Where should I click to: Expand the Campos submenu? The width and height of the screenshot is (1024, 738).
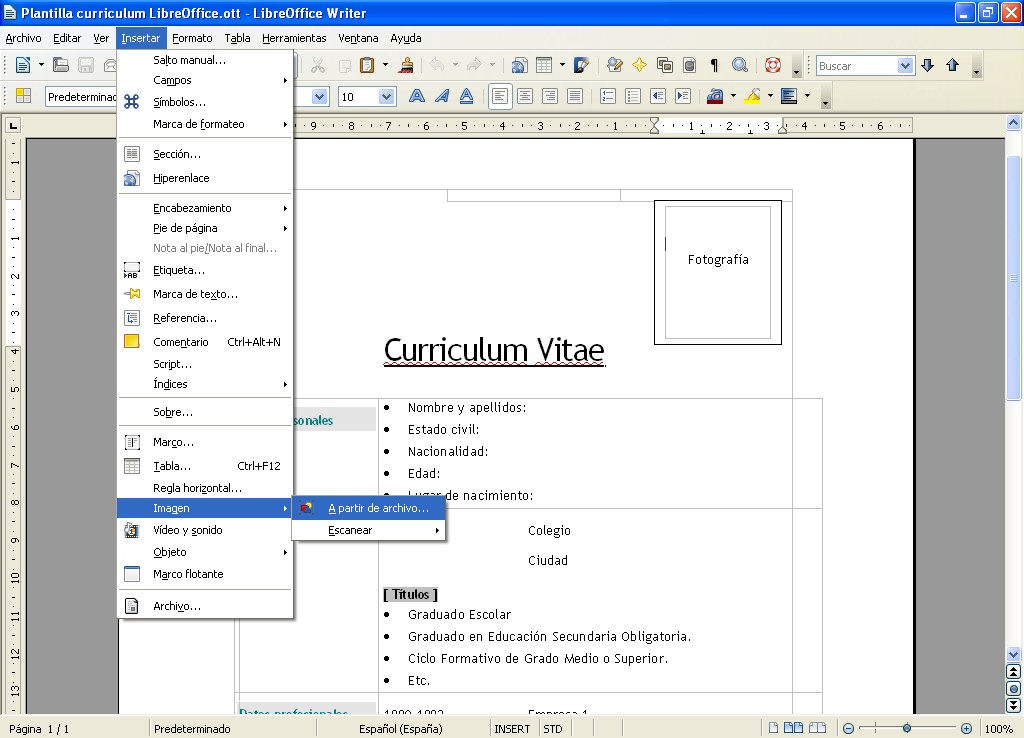[204, 80]
